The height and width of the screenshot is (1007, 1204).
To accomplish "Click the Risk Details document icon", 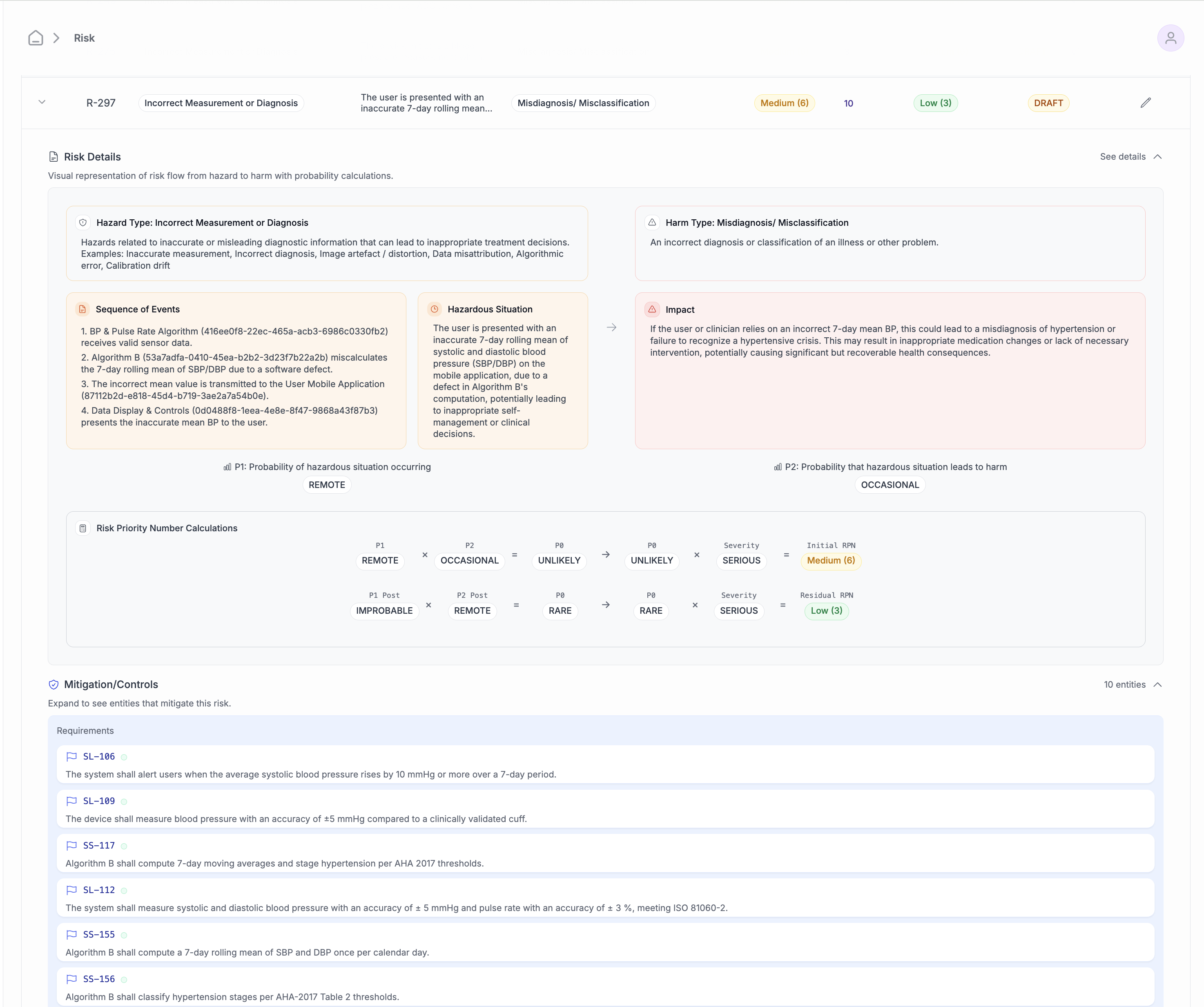I will pos(54,156).
